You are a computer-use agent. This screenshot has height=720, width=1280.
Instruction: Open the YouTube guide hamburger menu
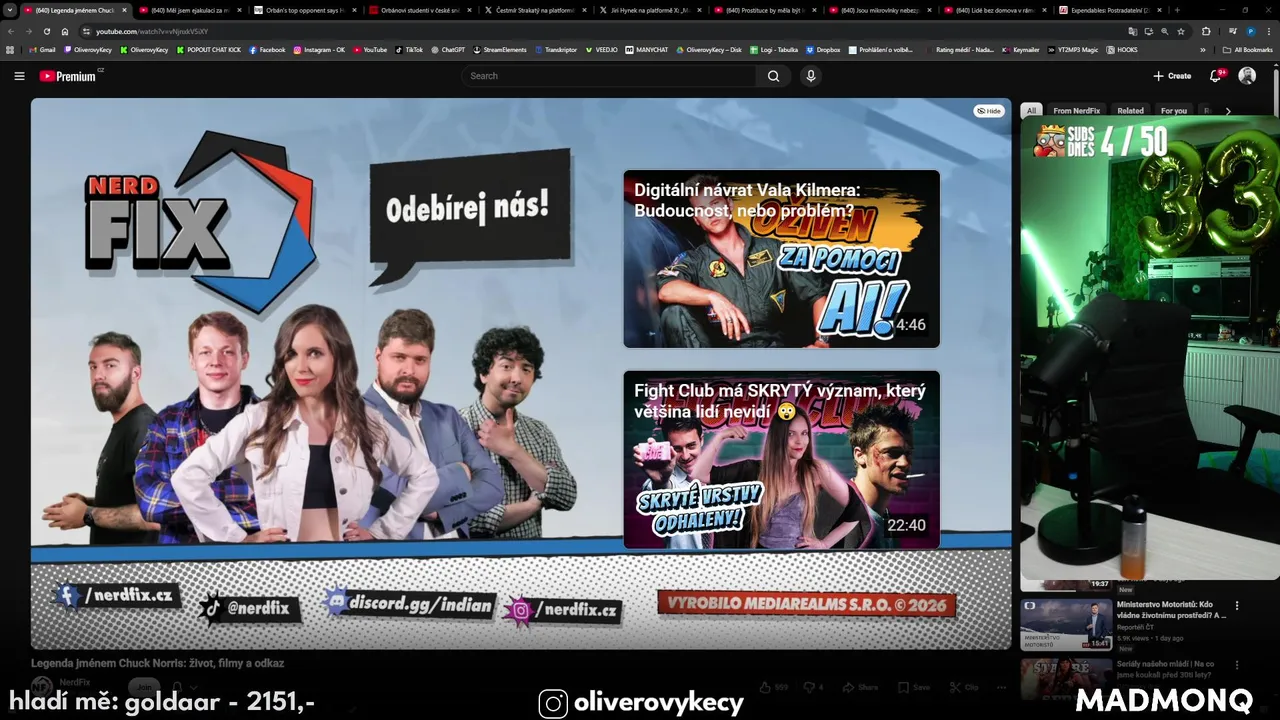(19, 76)
